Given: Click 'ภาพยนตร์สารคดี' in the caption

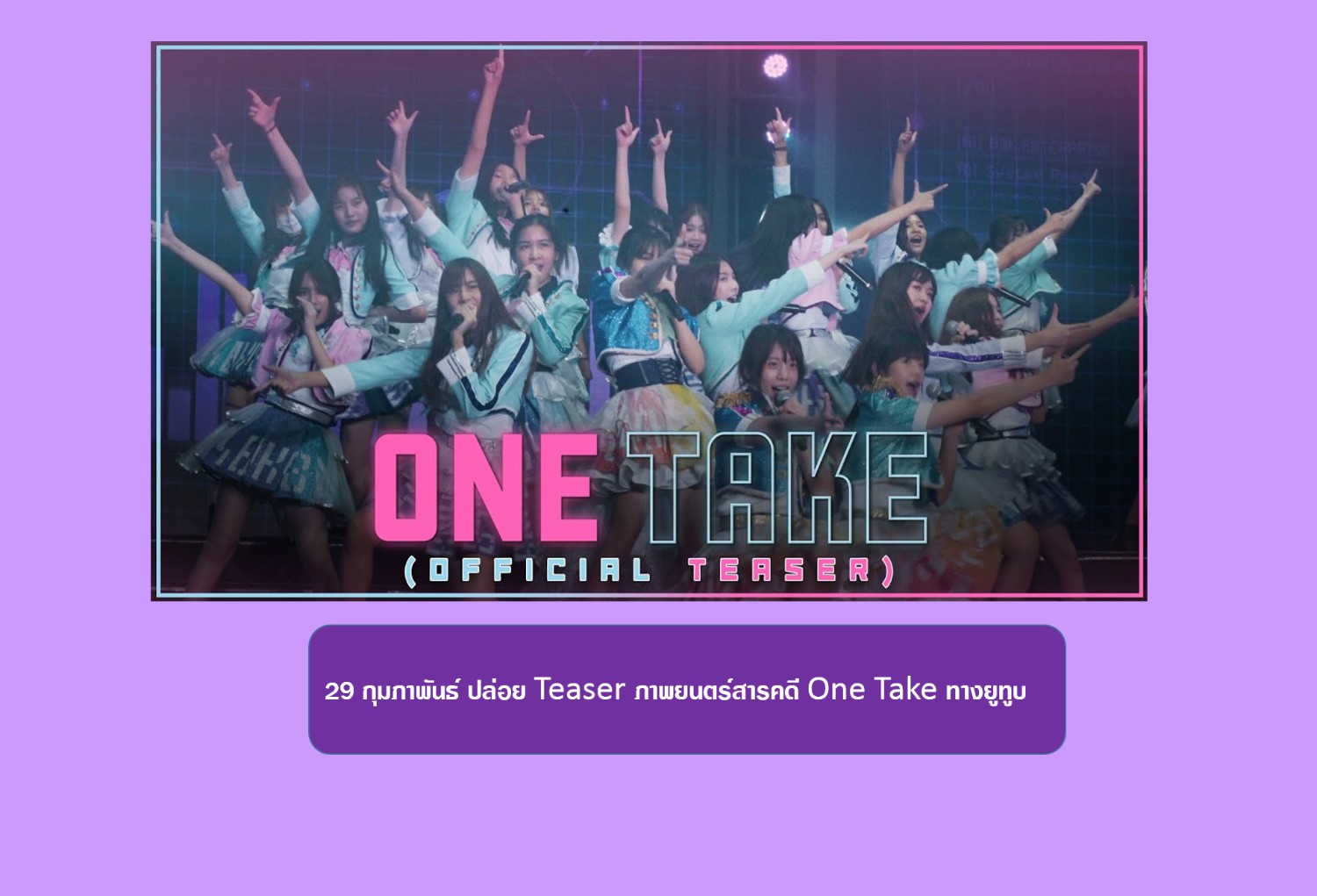Looking at the screenshot, I should pos(716,691).
